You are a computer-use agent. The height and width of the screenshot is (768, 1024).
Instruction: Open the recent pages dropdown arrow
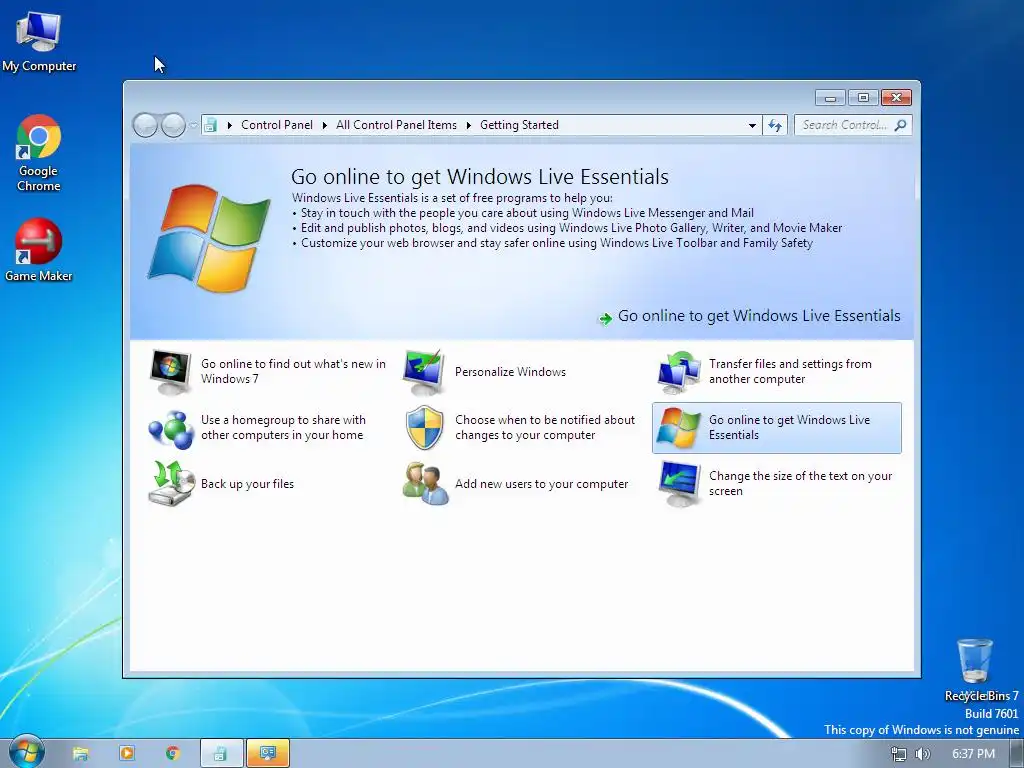pyautogui.click(x=193, y=125)
